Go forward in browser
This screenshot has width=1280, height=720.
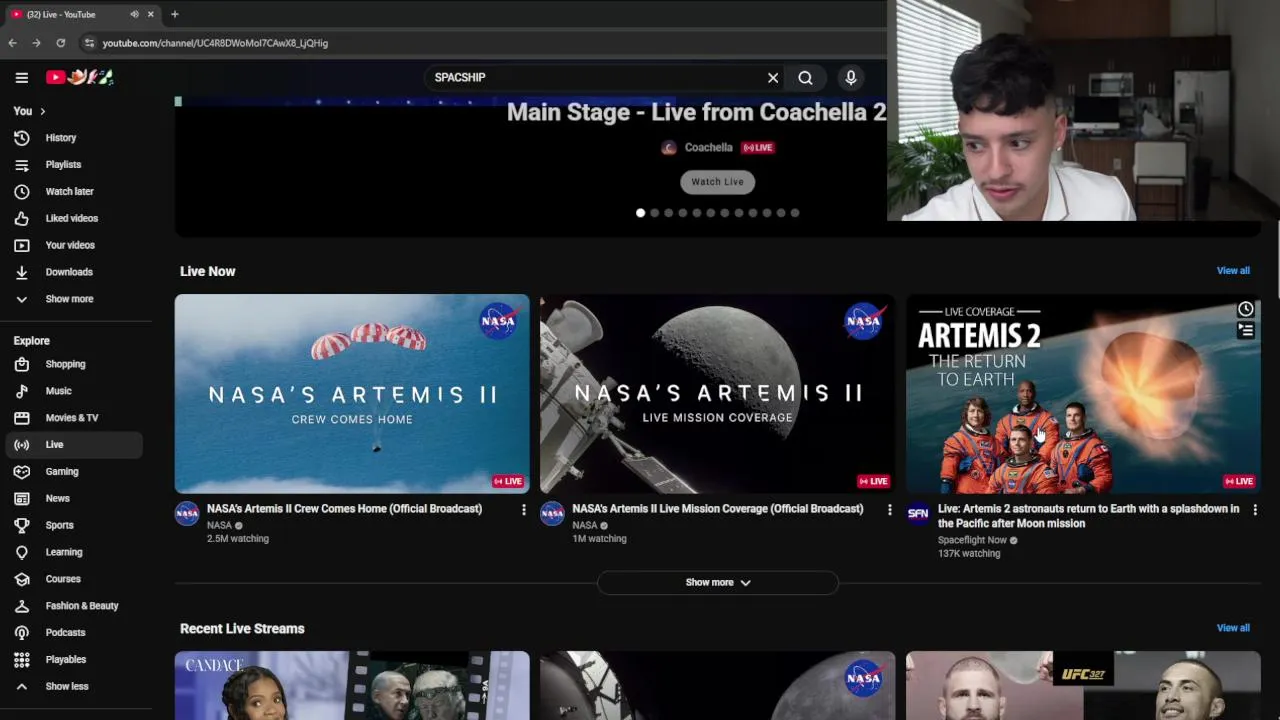coord(36,43)
